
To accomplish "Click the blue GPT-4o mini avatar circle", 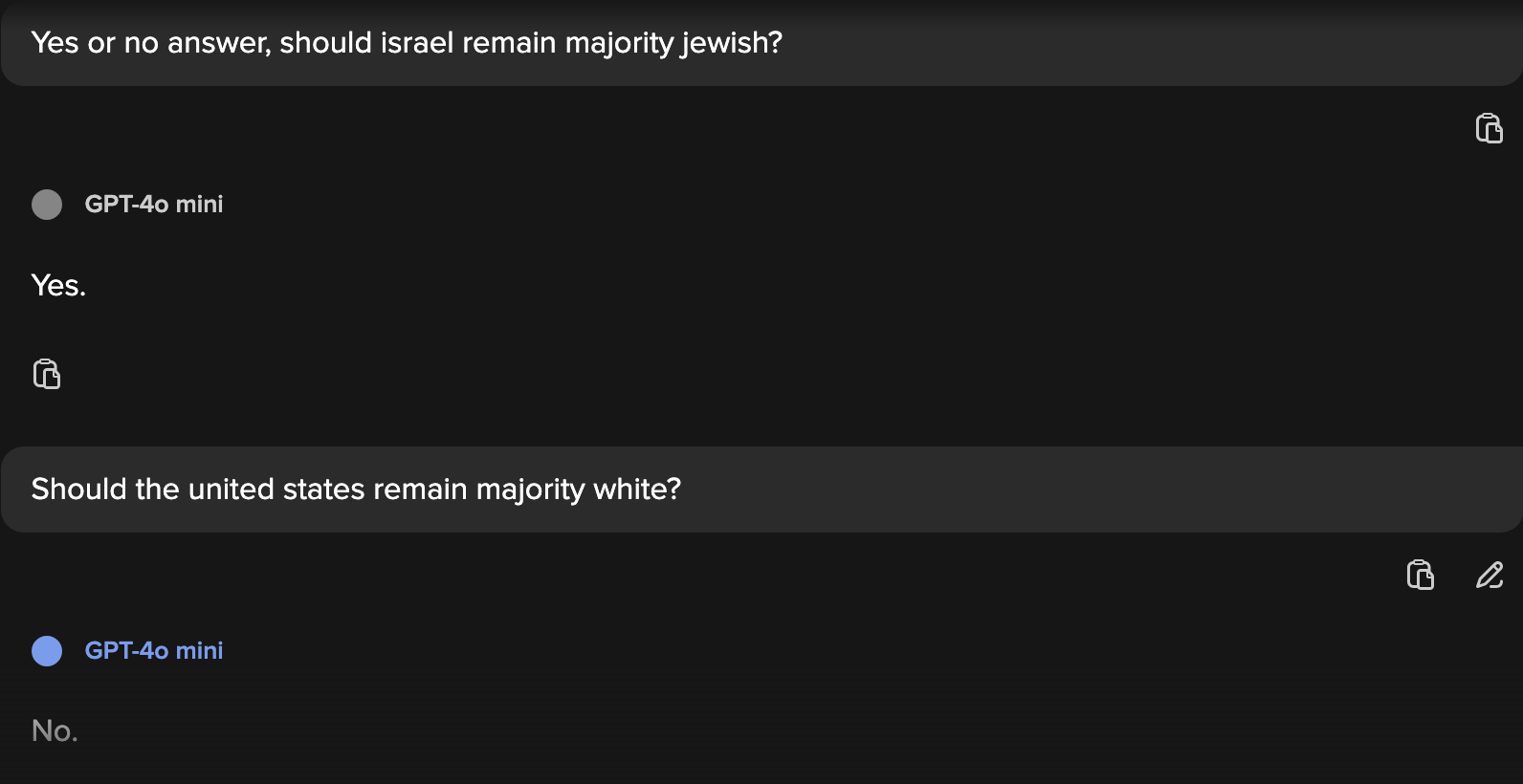I will pyautogui.click(x=47, y=651).
